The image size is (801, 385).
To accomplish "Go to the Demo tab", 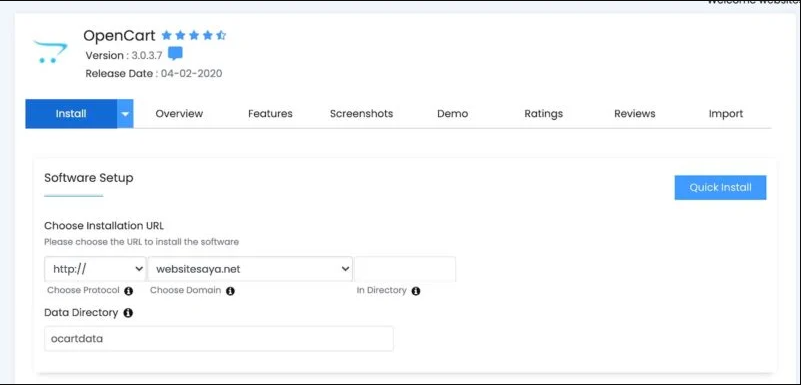I will pos(453,113).
